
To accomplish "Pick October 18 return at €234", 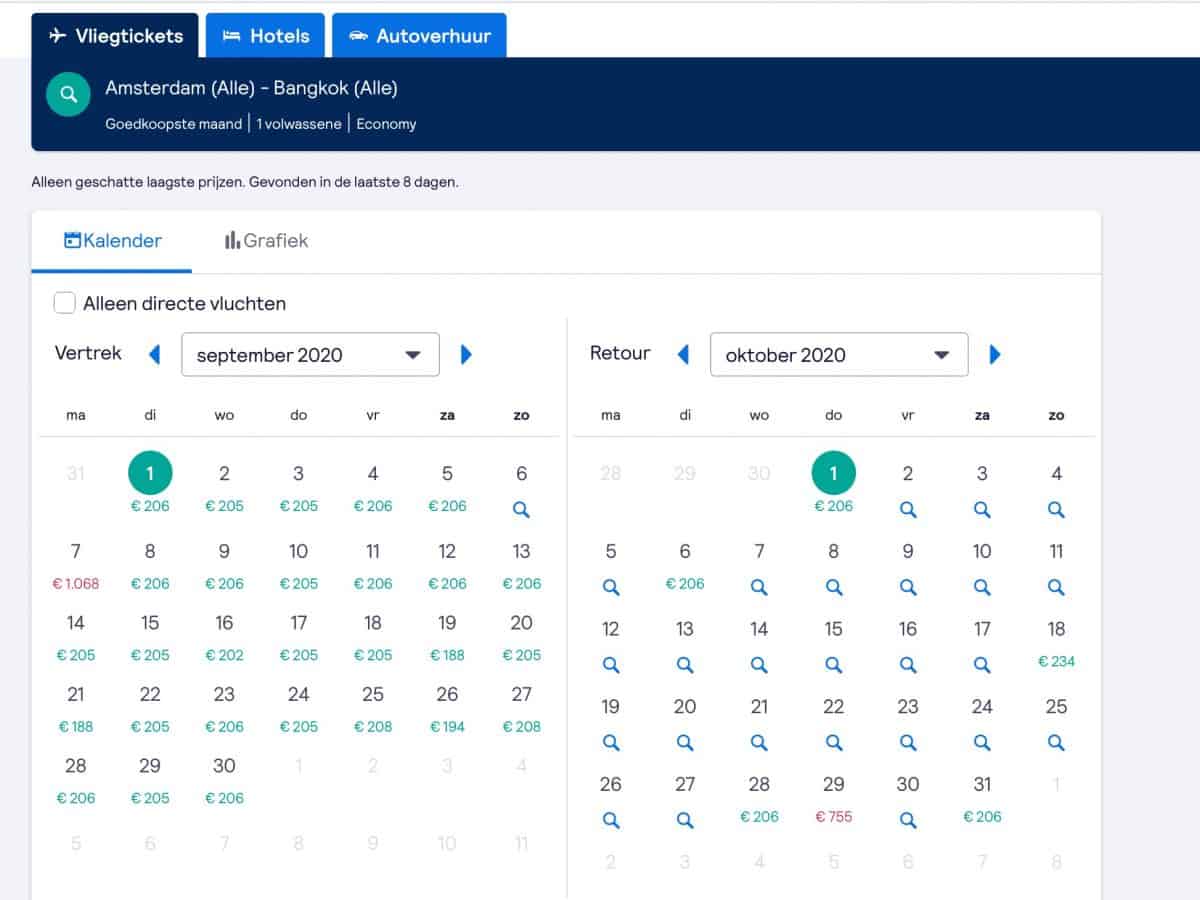I will [x=1056, y=644].
